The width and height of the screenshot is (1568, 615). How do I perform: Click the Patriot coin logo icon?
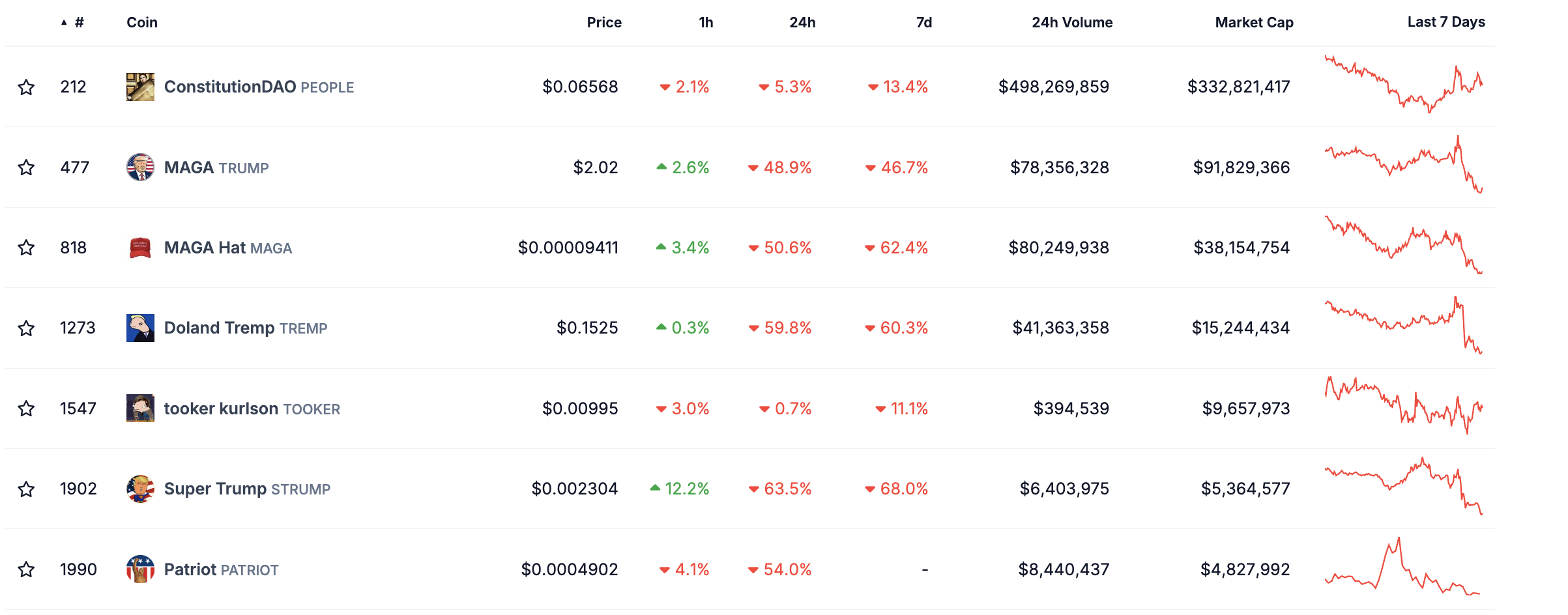coord(140,569)
